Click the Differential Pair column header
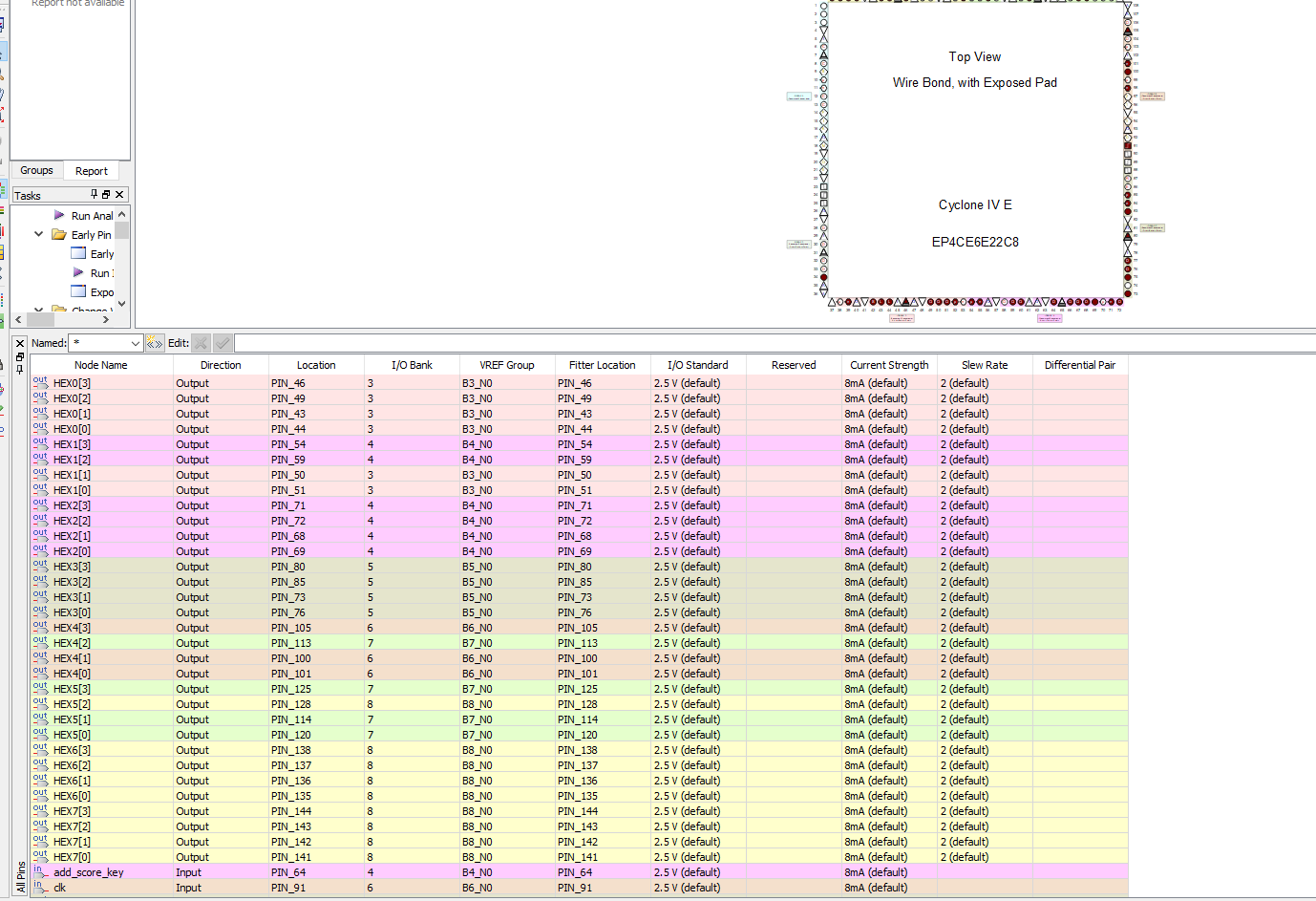The height and width of the screenshot is (901, 1316). (x=1080, y=365)
